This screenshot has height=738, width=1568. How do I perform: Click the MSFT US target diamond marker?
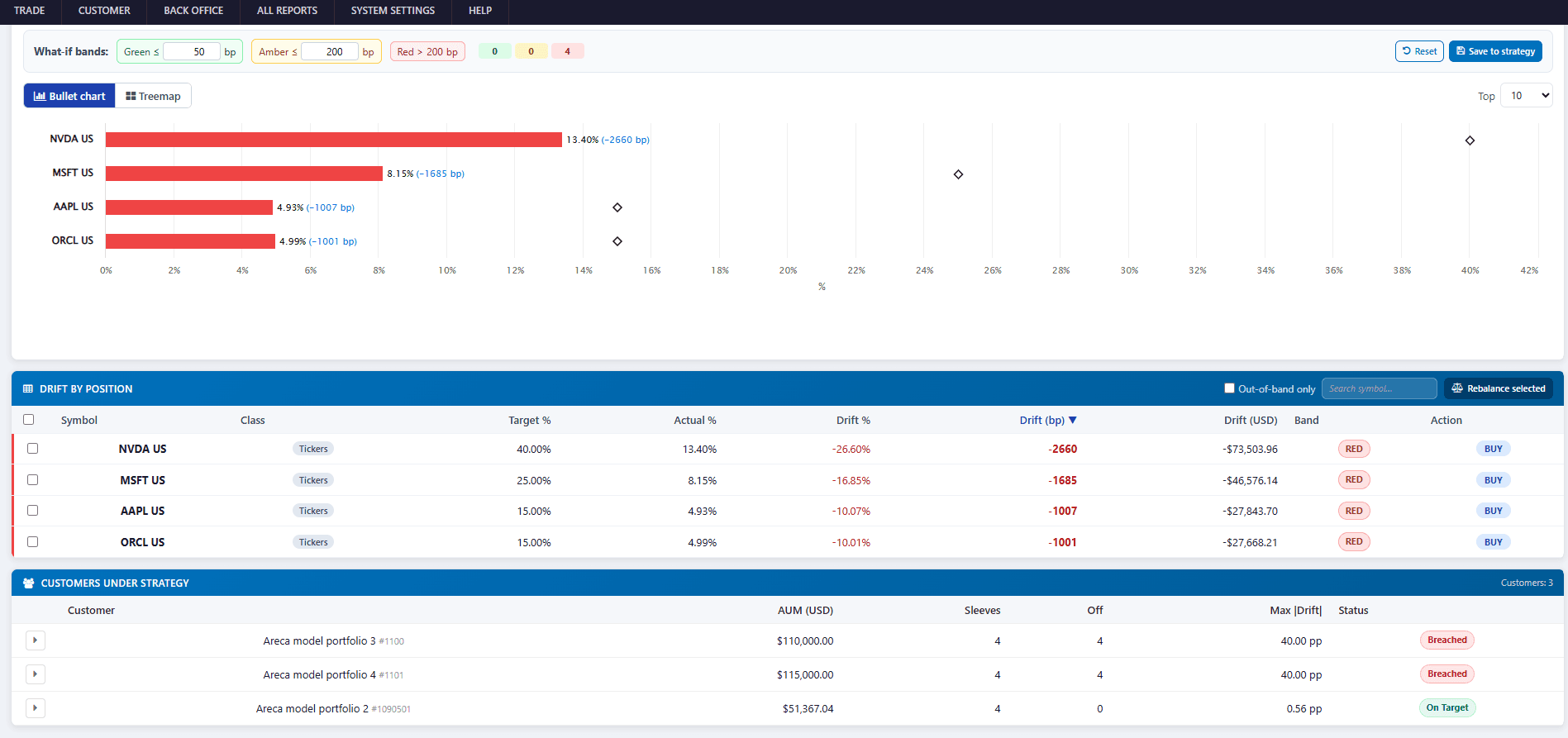[x=958, y=174]
